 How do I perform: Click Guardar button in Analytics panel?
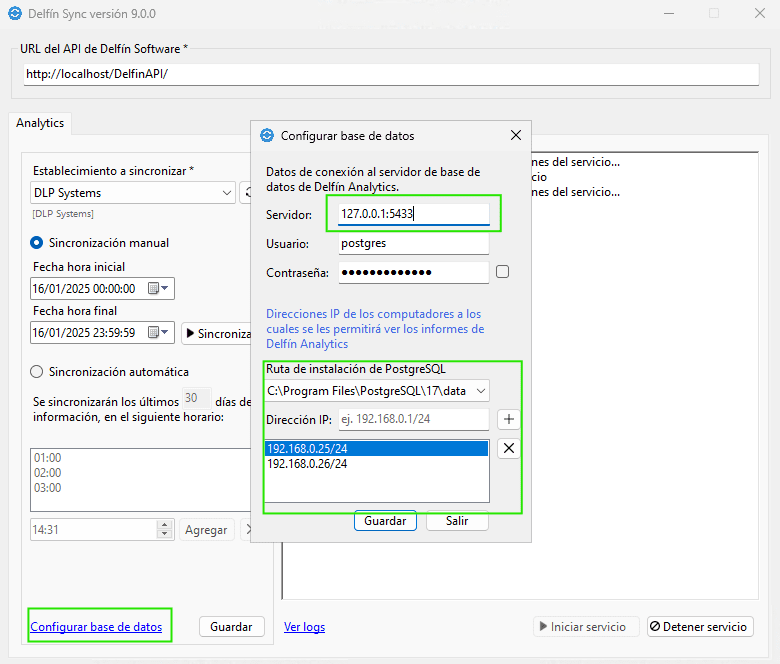click(x=231, y=627)
